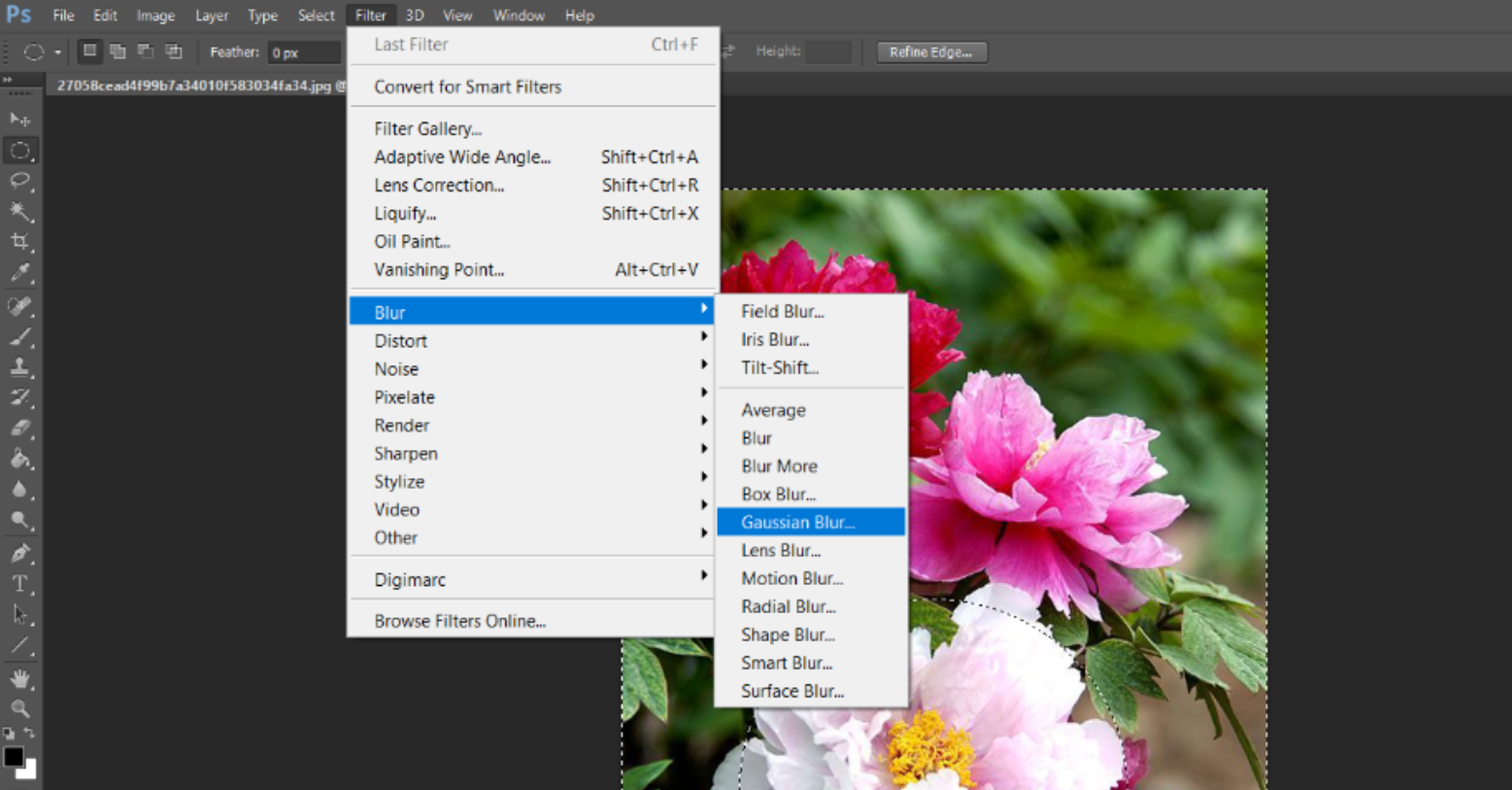Enable Add to selection mode
The height and width of the screenshot is (790, 1512).
click(118, 52)
